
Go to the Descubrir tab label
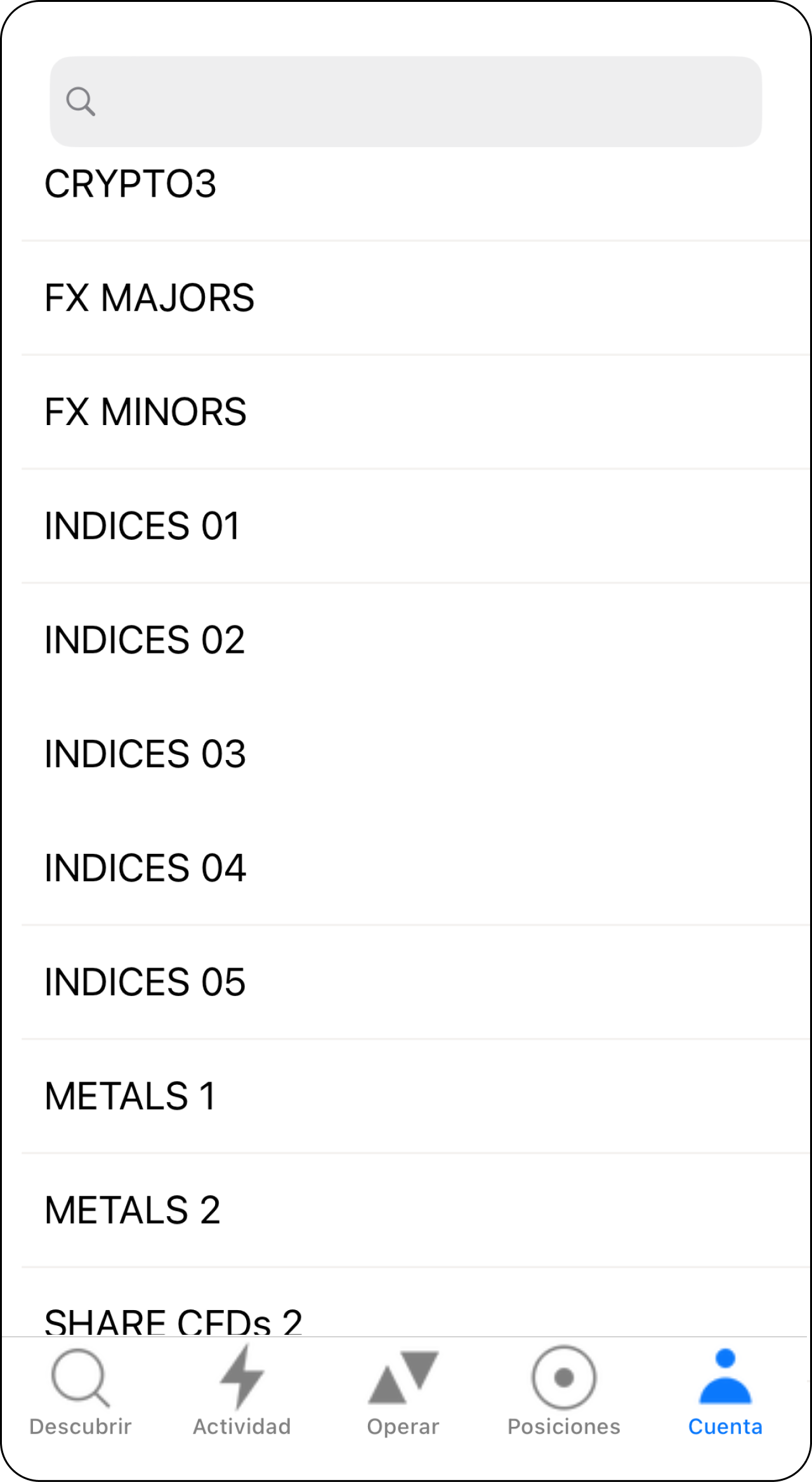[81, 1427]
